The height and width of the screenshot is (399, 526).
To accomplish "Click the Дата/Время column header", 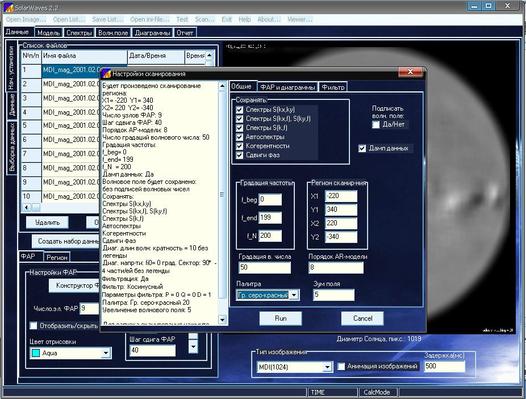I will [156, 56].
